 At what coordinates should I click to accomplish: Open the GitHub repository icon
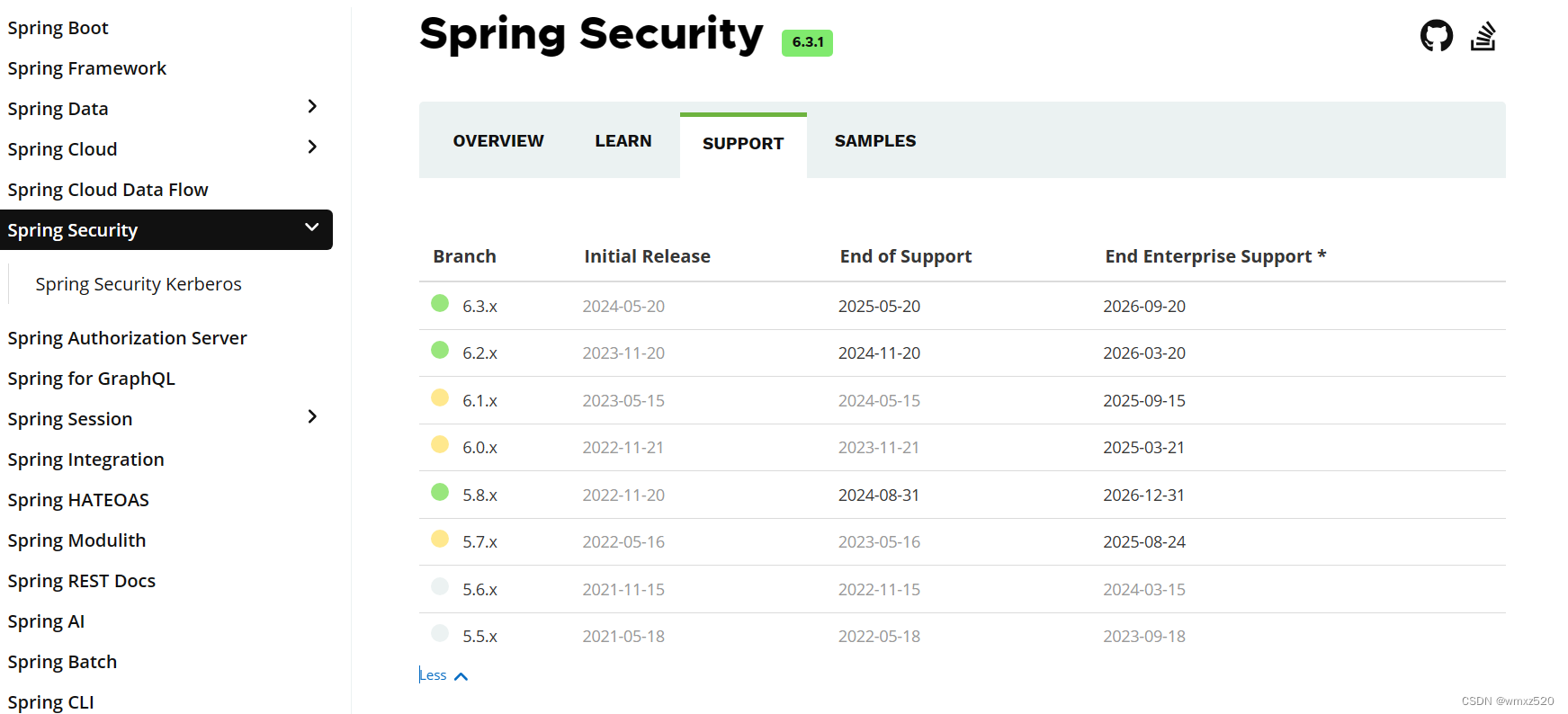1436,35
